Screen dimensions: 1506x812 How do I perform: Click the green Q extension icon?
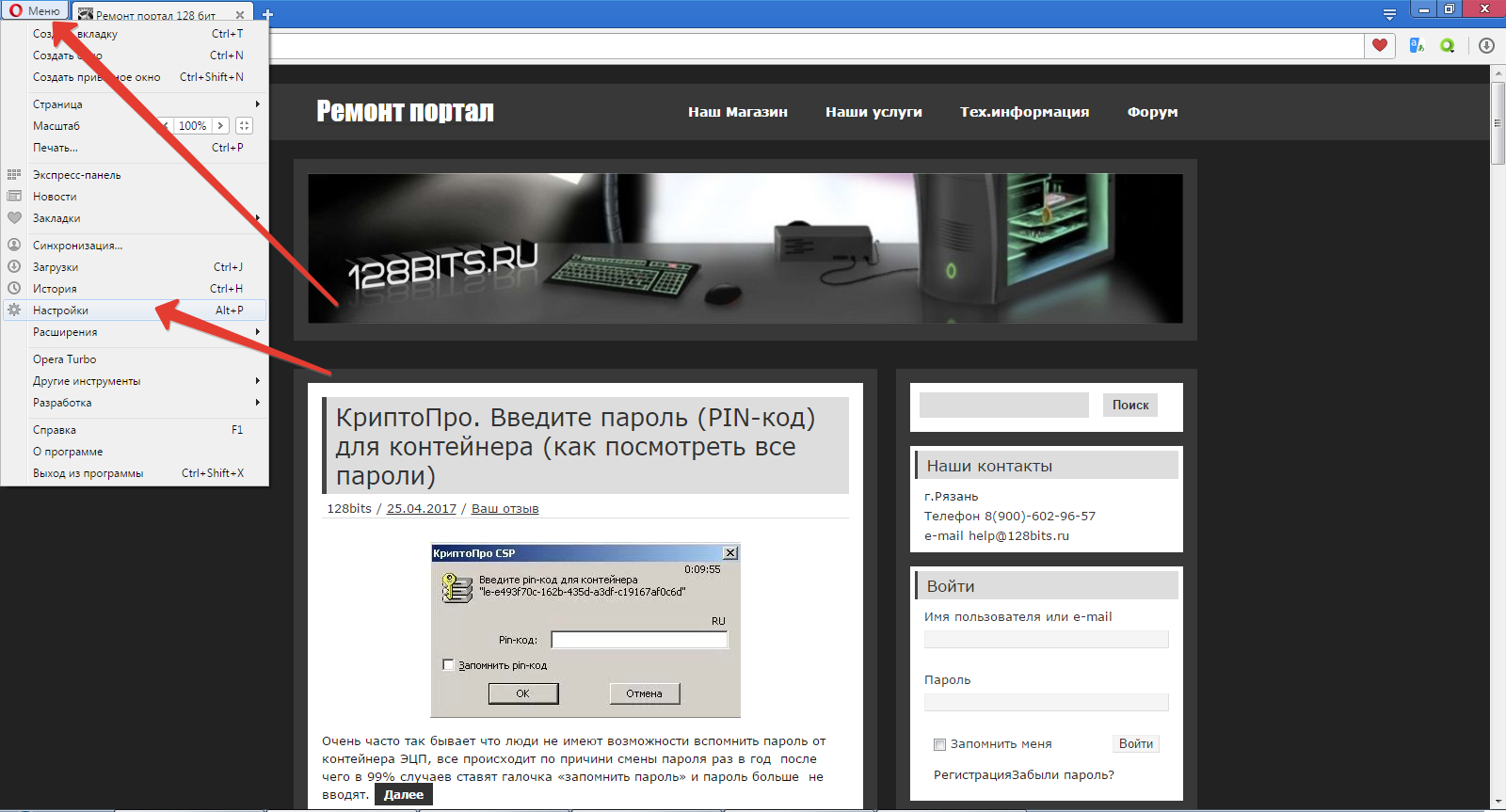[x=1447, y=45]
